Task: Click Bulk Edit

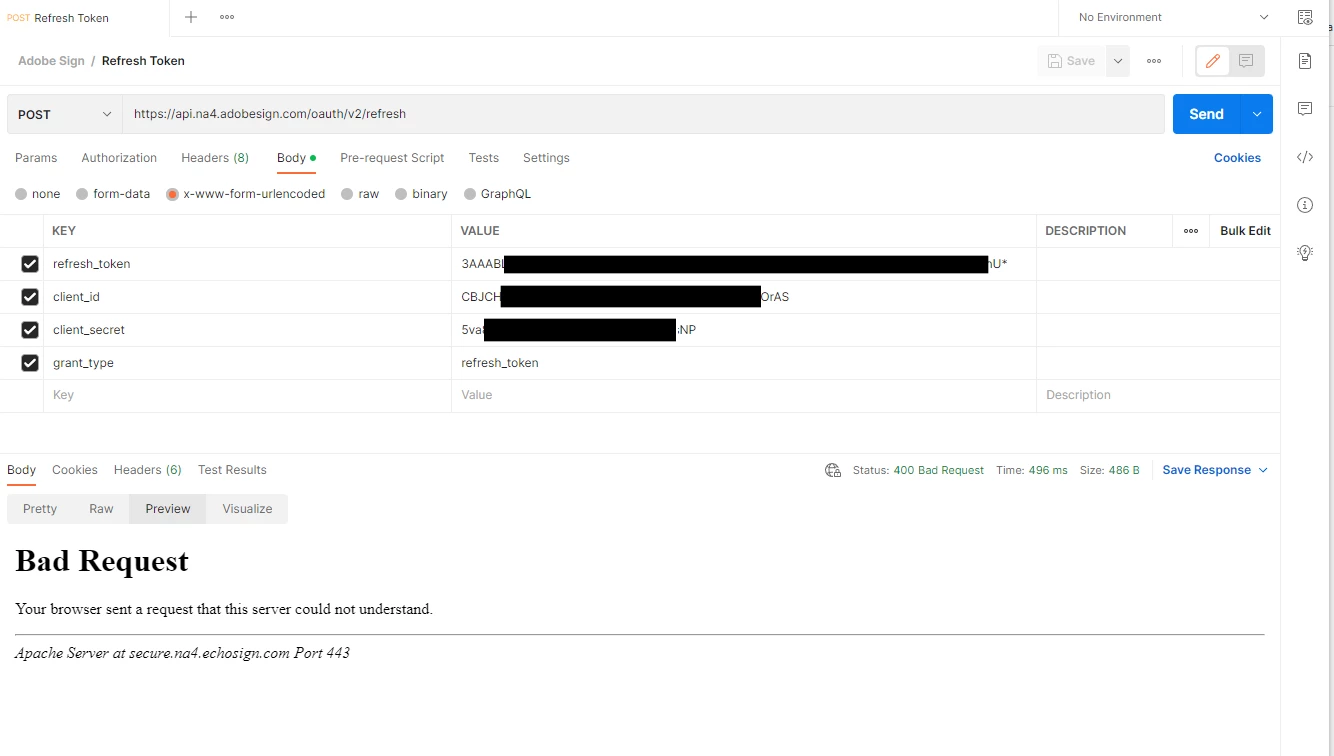Action: point(1245,231)
